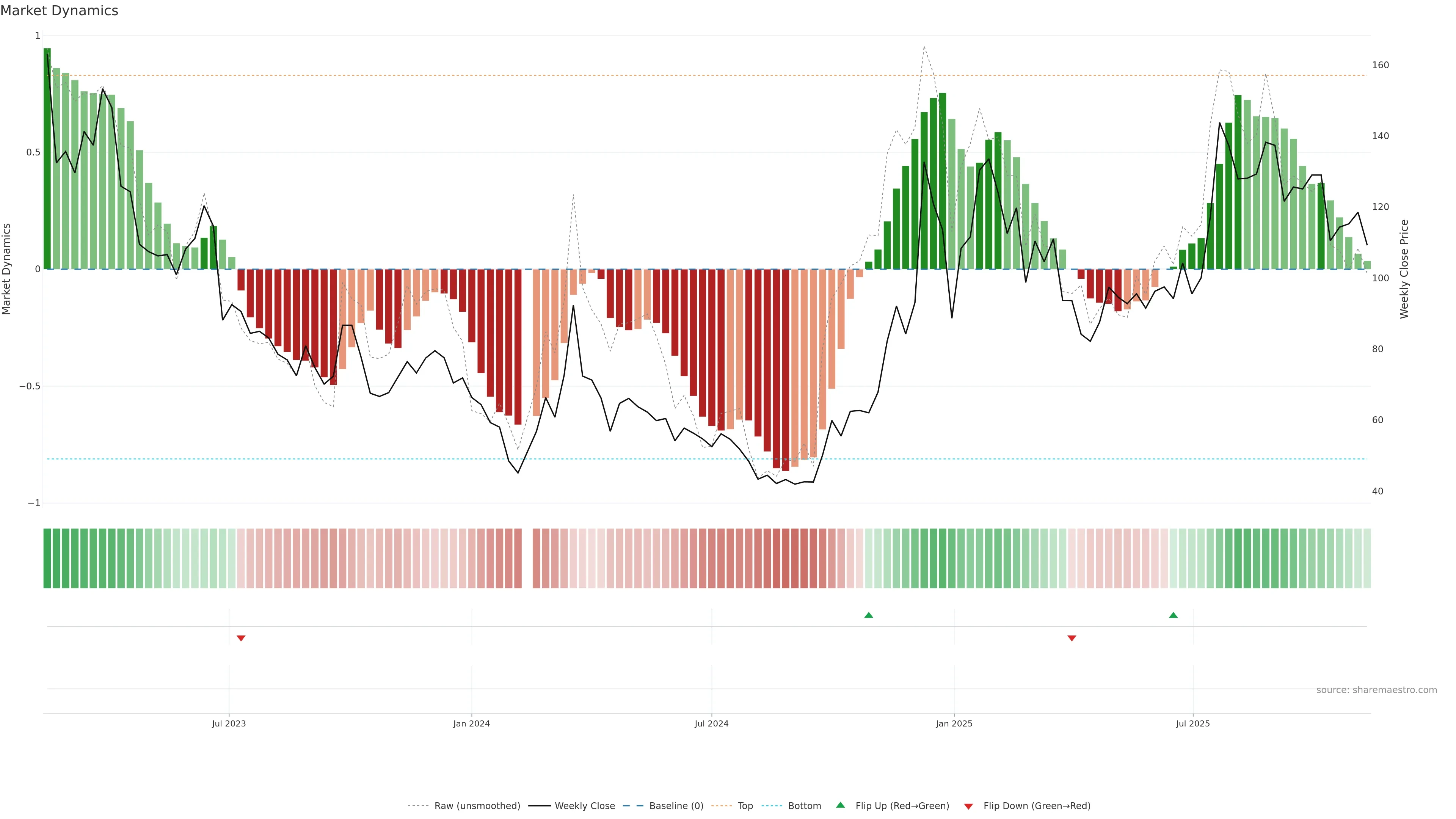
Task: Click the Jan 2025 x-axis label
Action: [x=954, y=723]
